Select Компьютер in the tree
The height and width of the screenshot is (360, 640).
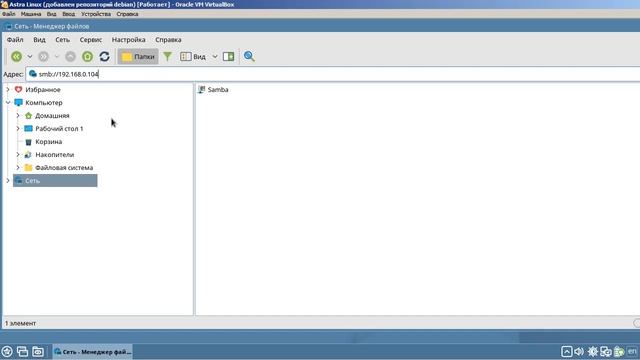pyautogui.click(x=44, y=102)
